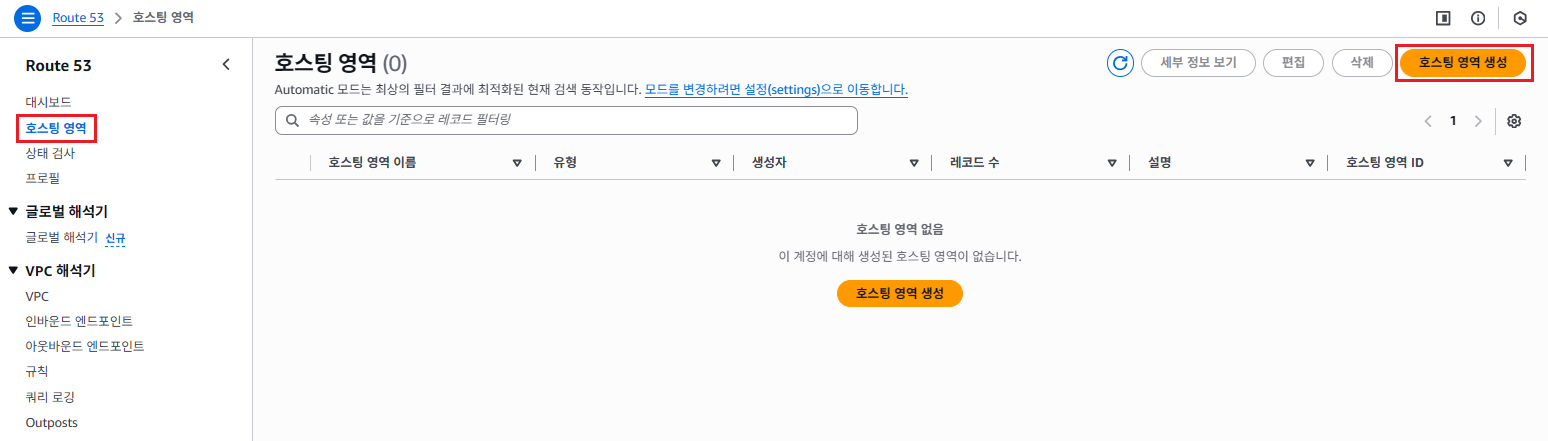This screenshot has height=441, width=1548.
Task: Open table preferences gear icon
Action: coord(1514,121)
